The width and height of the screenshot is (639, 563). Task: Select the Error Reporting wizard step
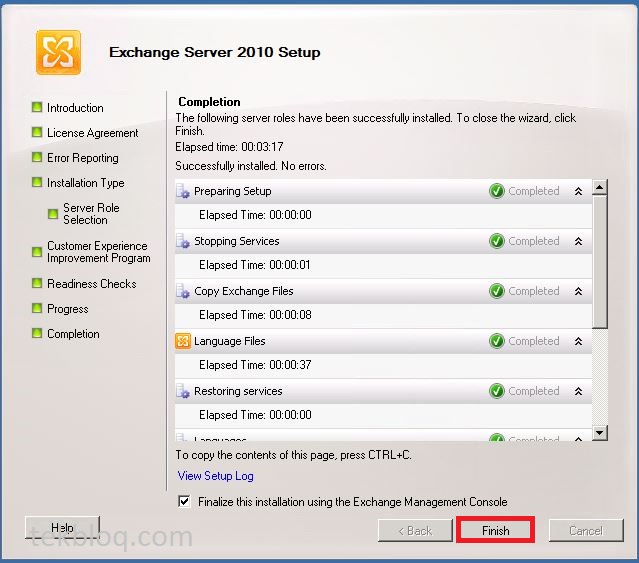pyautogui.click(x=83, y=158)
